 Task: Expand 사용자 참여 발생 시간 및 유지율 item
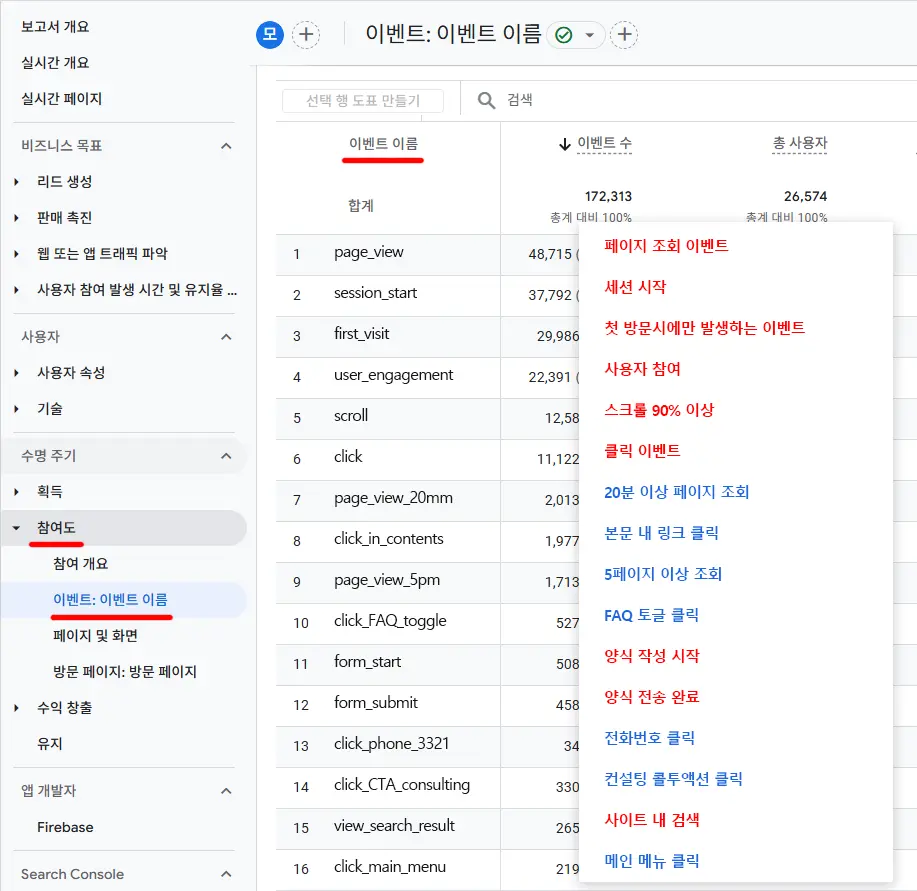pos(16,290)
